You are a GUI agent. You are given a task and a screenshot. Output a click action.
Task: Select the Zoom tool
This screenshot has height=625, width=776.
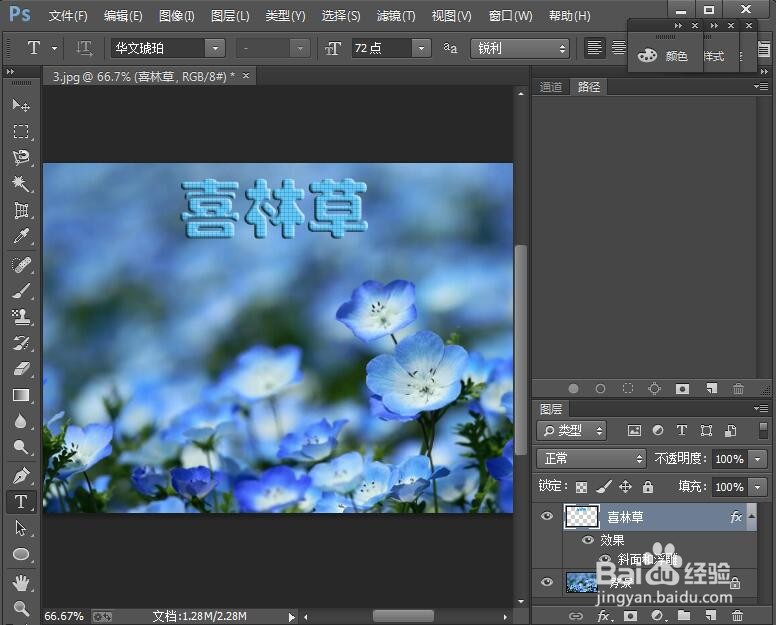tap(21, 608)
